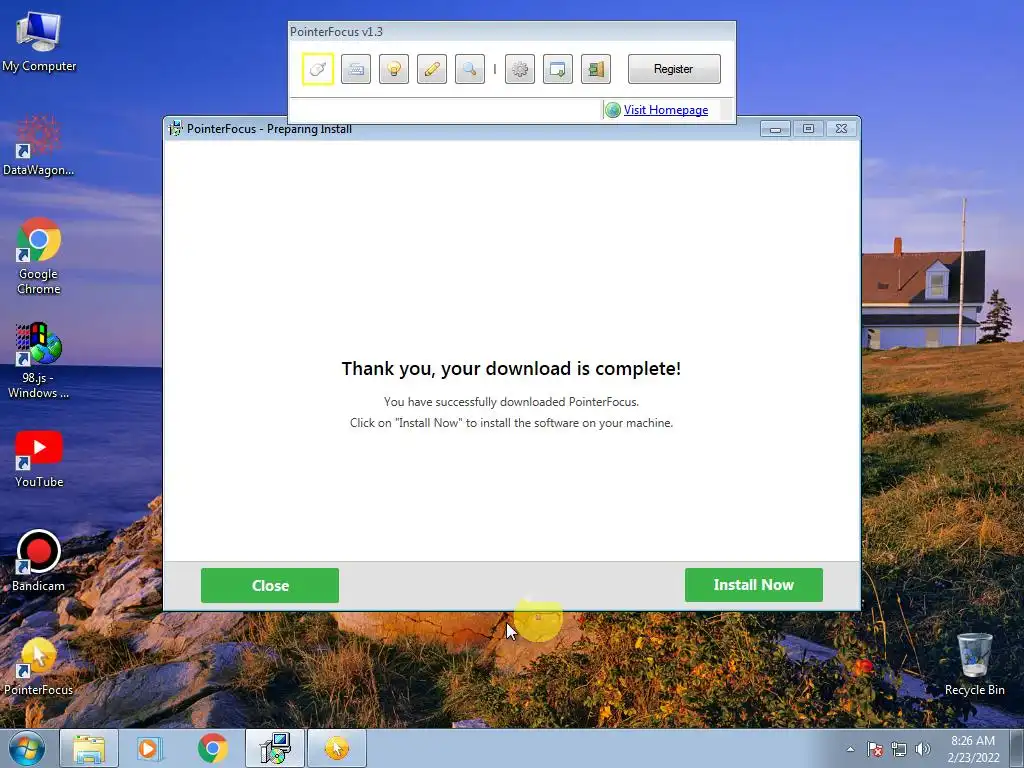This screenshot has width=1024, height=768.
Task: Click the exit door icon in PointerFocus
Action: tap(596, 69)
